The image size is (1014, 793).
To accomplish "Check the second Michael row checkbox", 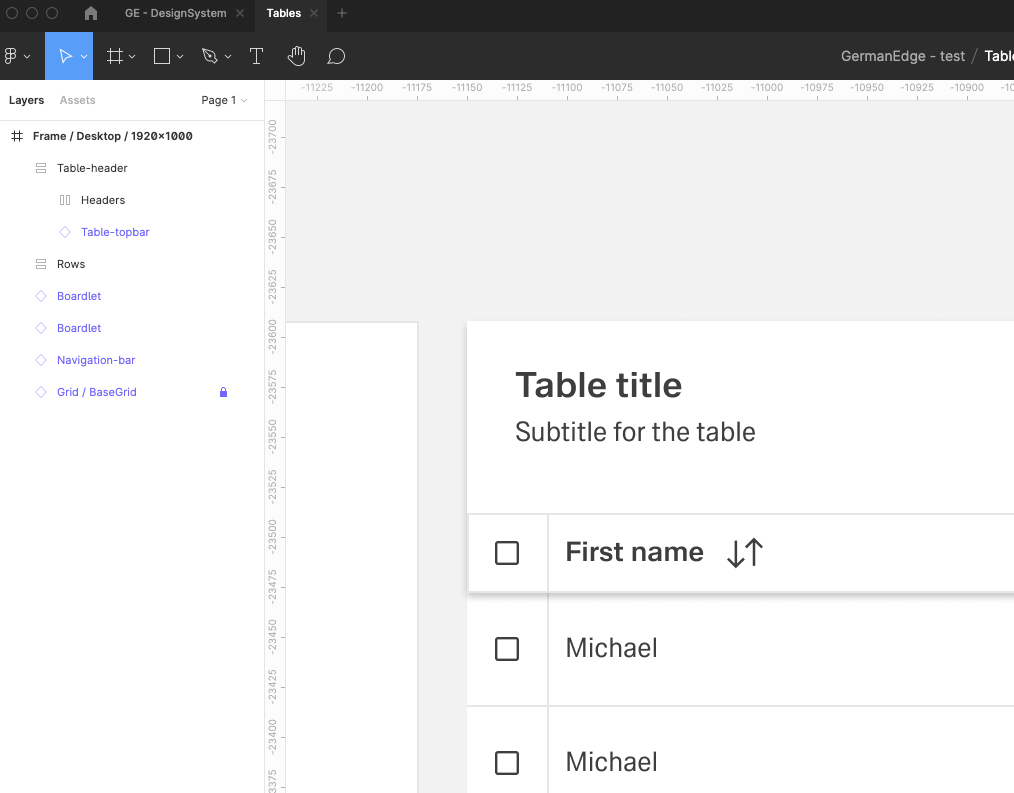I will [507, 763].
